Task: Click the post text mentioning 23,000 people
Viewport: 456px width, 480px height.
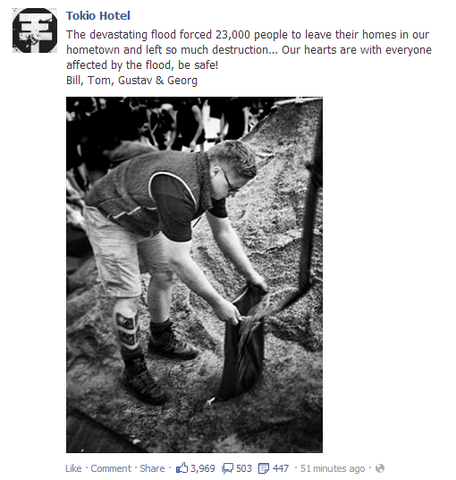Action: tap(249, 50)
